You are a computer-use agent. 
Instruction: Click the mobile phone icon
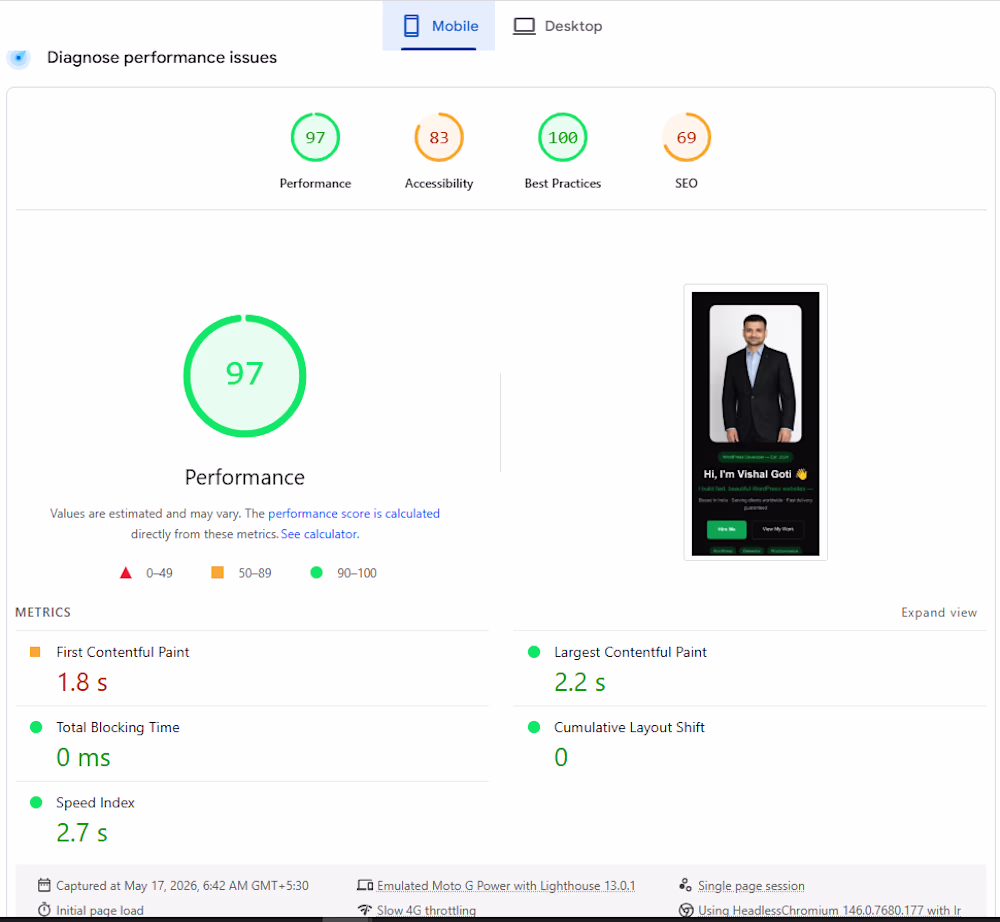click(411, 26)
